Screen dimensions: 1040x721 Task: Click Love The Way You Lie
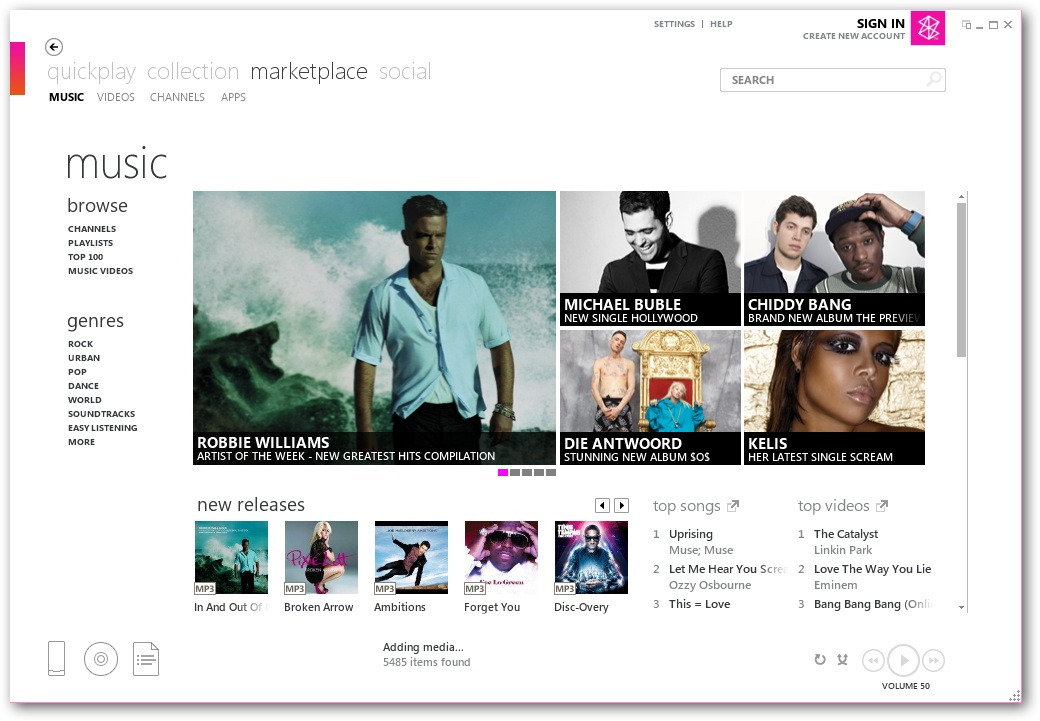coord(872,569)
